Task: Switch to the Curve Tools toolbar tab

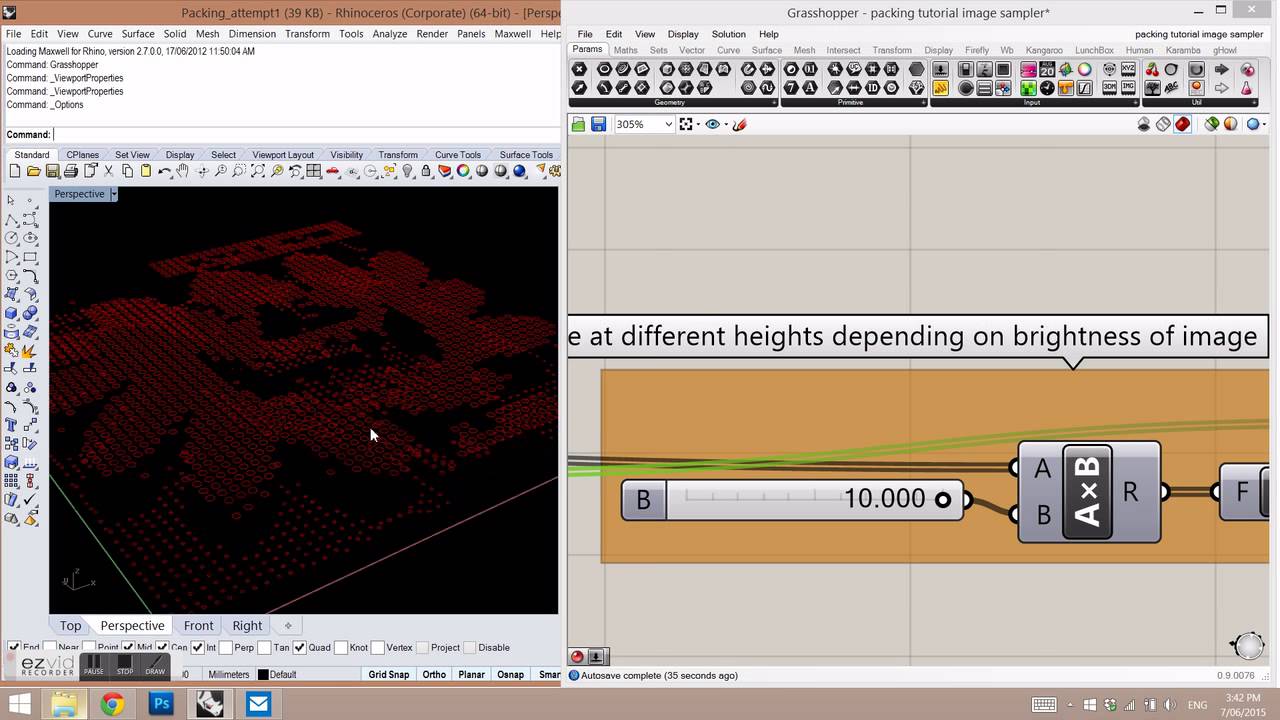Action: (458, 155)
